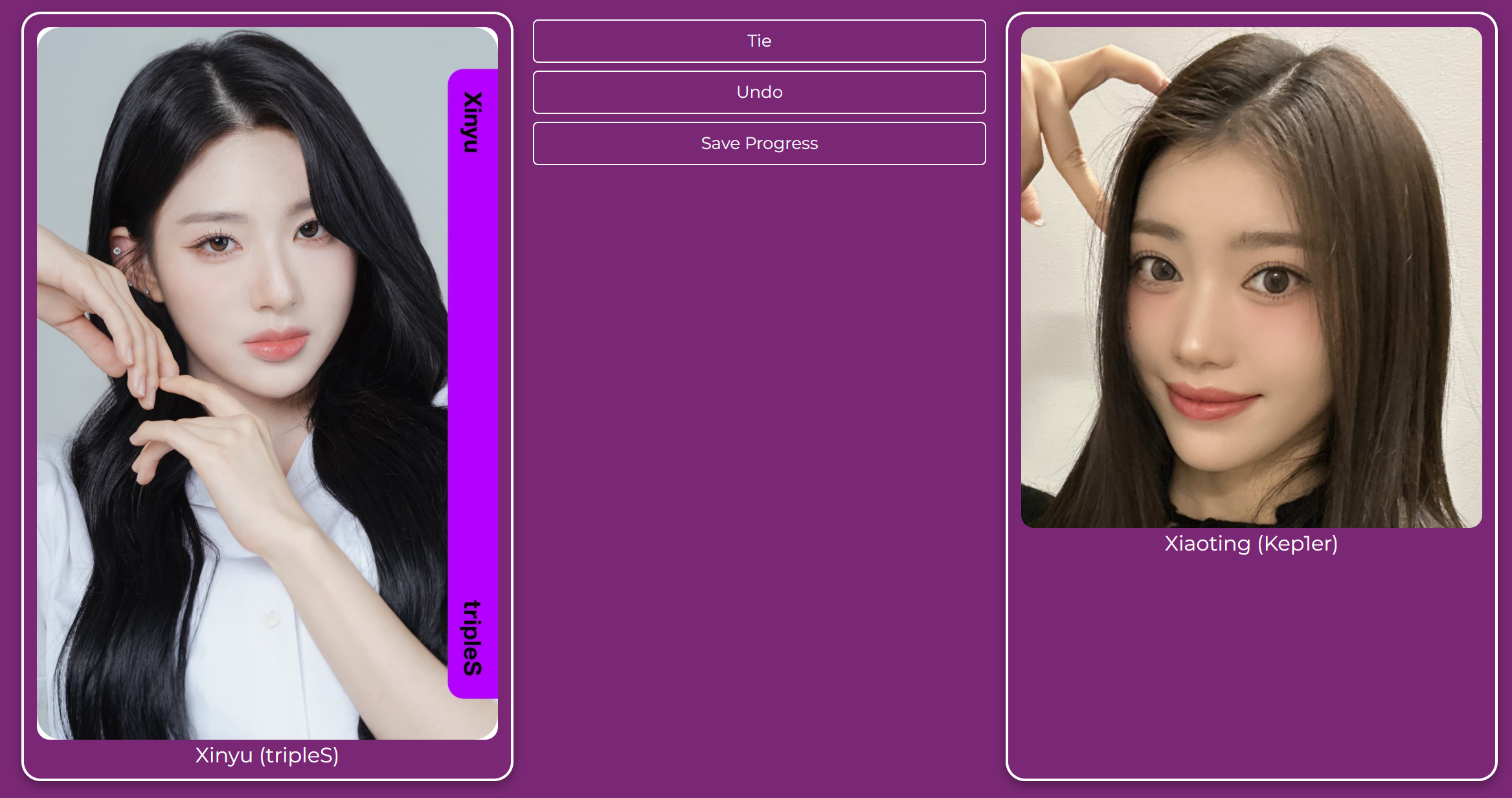This screenshot has width=1512, height=798.
Task: Click the "Xinyu (tripleS)" caption text
Action: [x=267, y=755]
